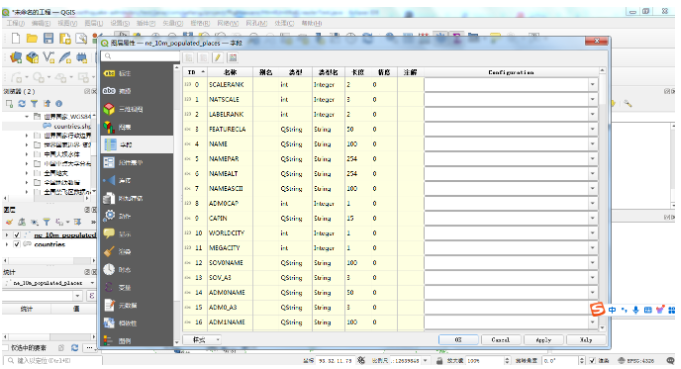Toggle the render checkbox in status bar
The width and height of the screenshot is (681, 369).
point(592,360)
